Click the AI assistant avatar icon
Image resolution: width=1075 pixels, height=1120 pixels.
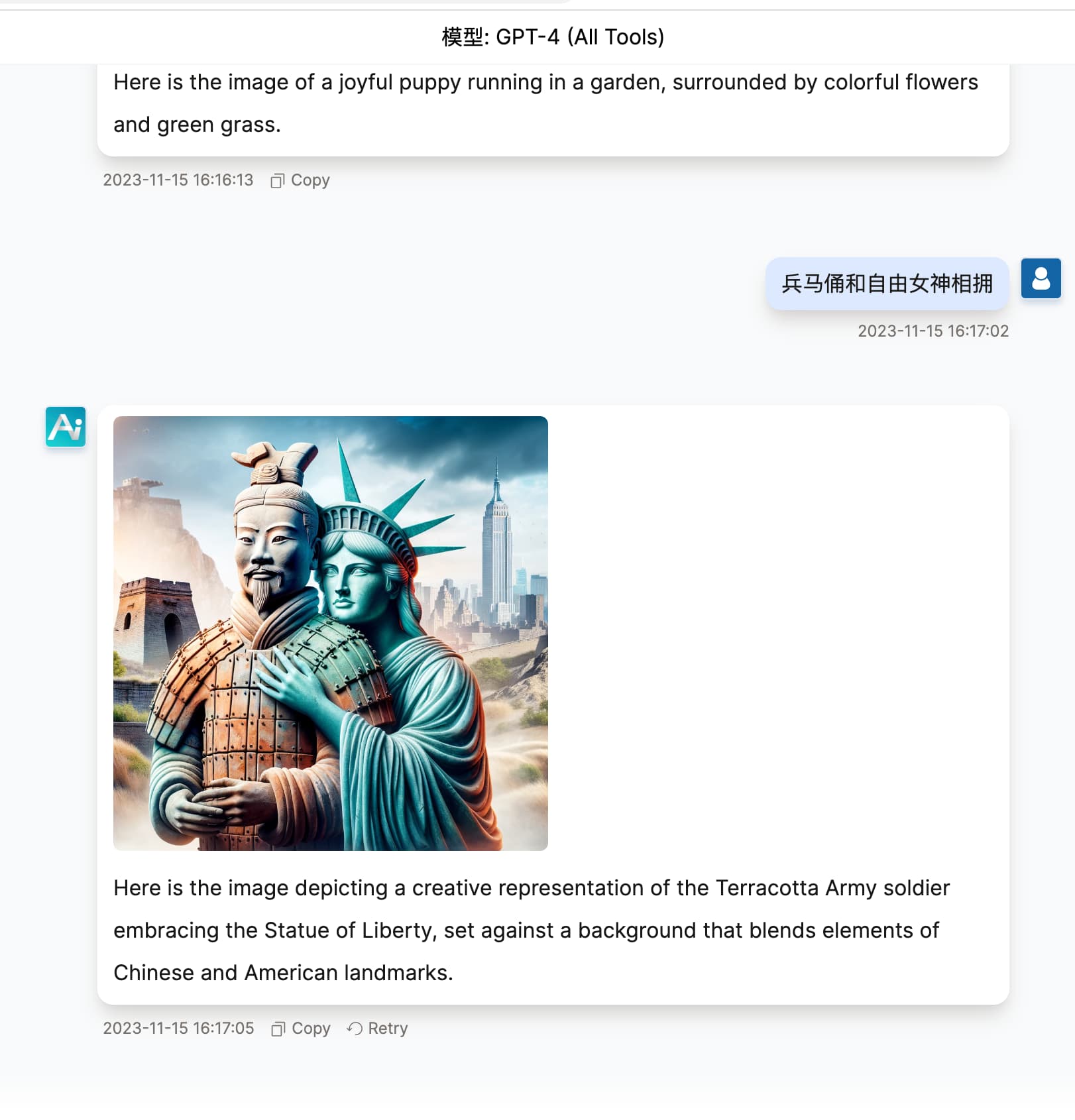pyautogui.click(x=66, y=426)
